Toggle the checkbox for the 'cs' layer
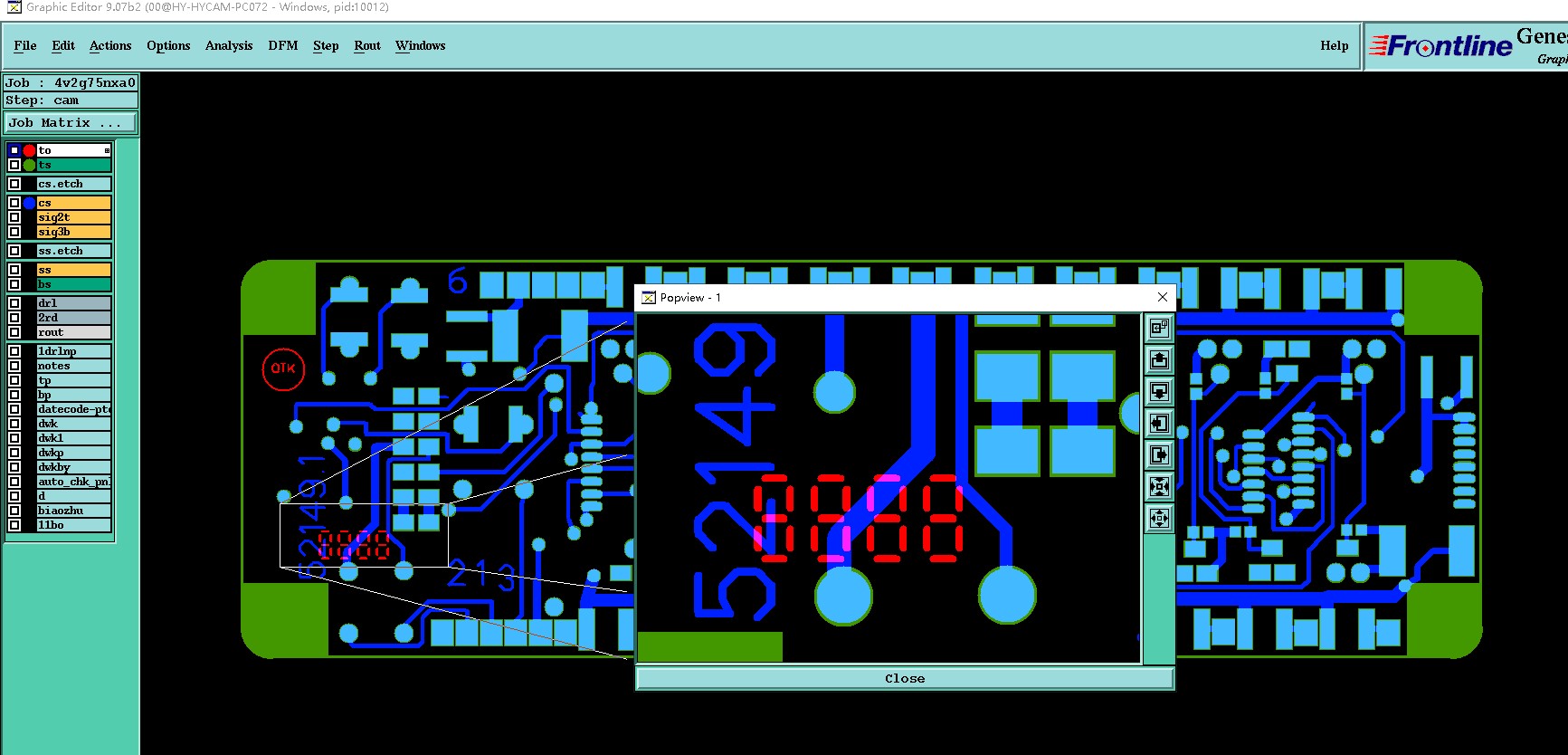This screenshot has height=755, width=1568. [x=14, y=203]
